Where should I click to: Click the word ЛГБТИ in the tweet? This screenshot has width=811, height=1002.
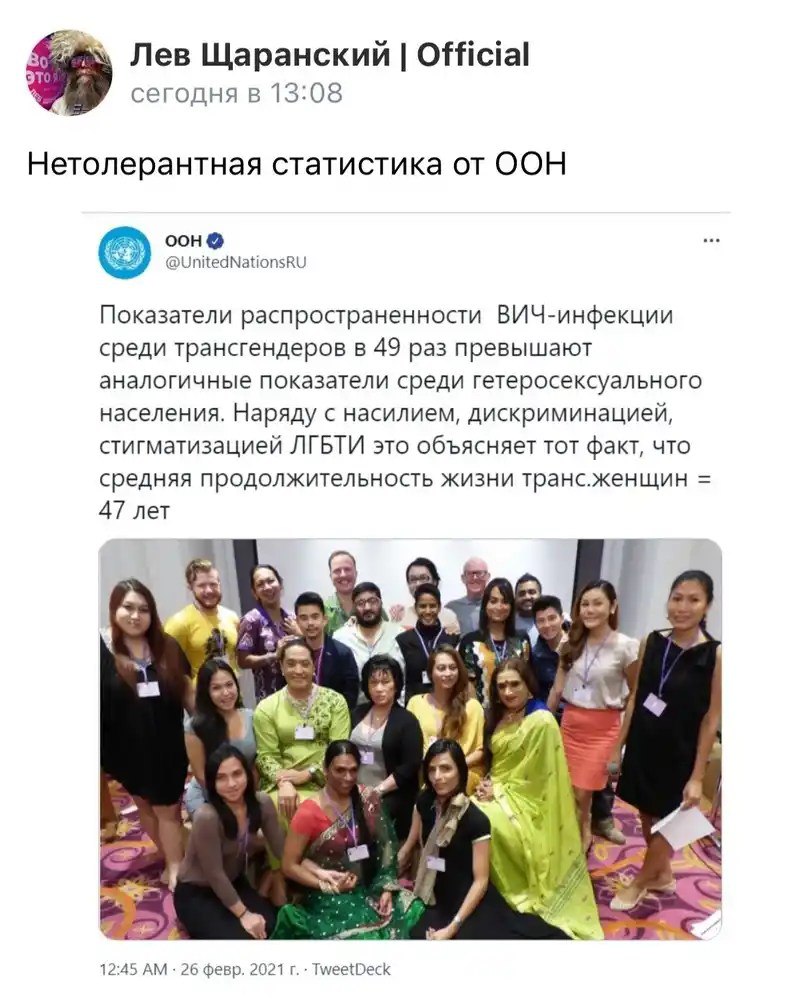(x=327, y=445)
